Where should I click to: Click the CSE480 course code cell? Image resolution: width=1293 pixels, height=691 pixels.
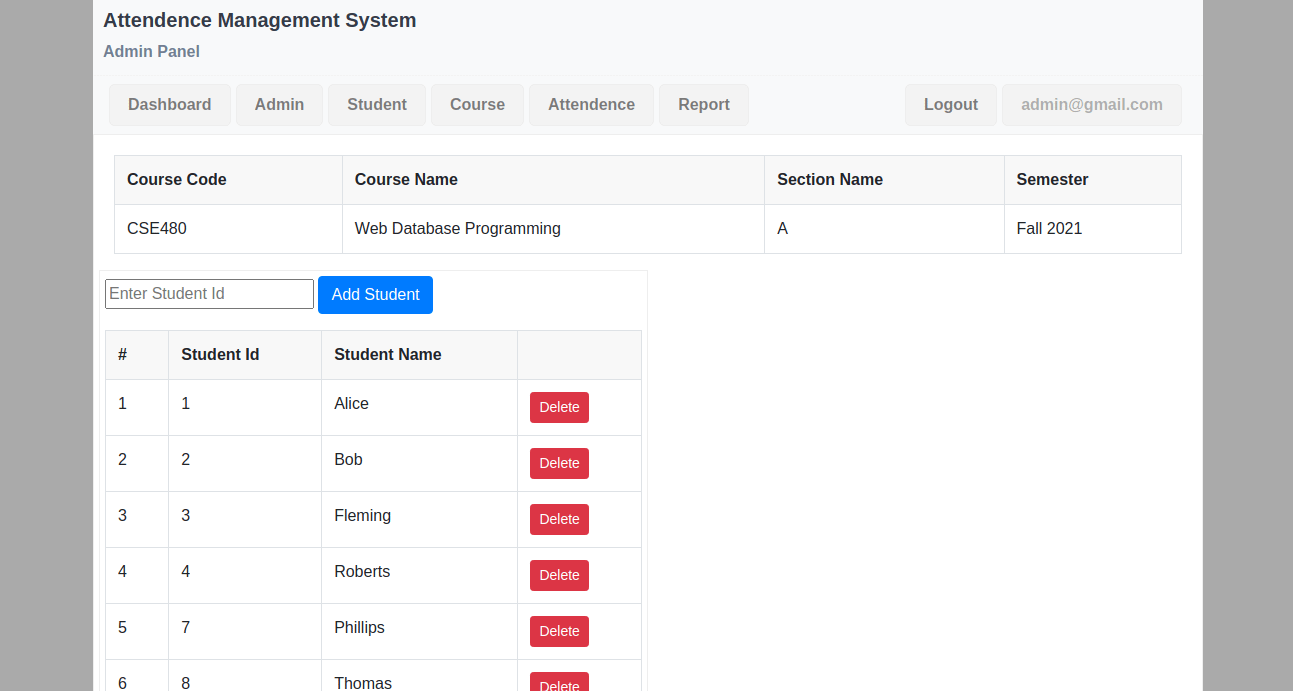[157, 229]
